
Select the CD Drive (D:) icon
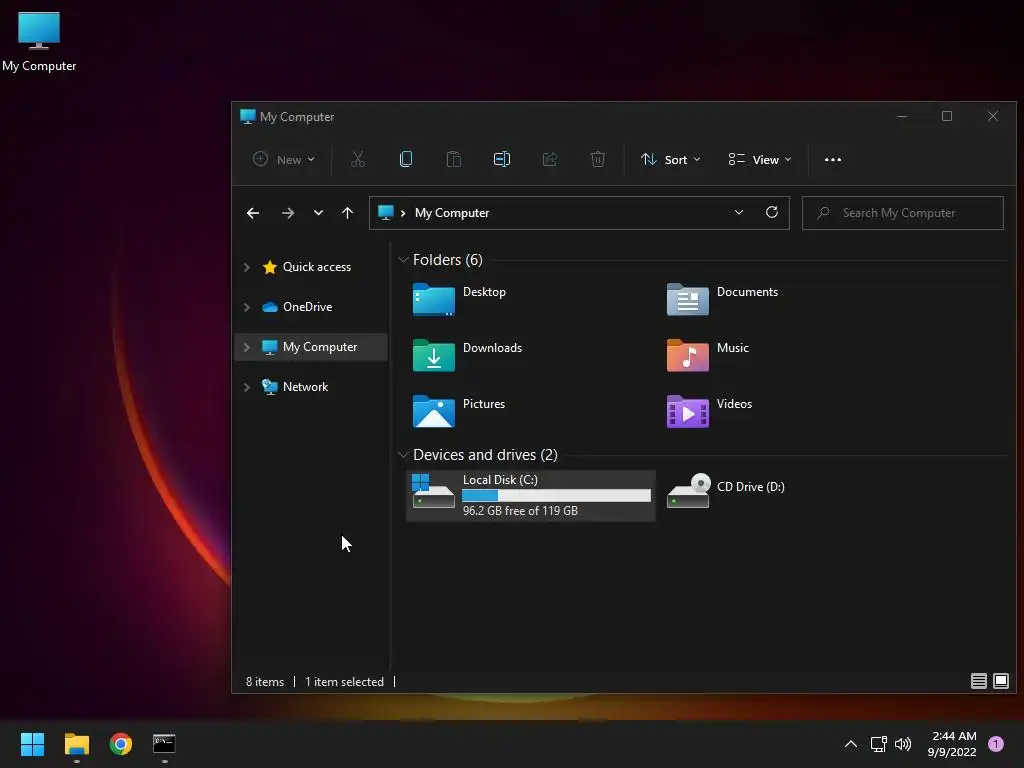coord(688,490)
